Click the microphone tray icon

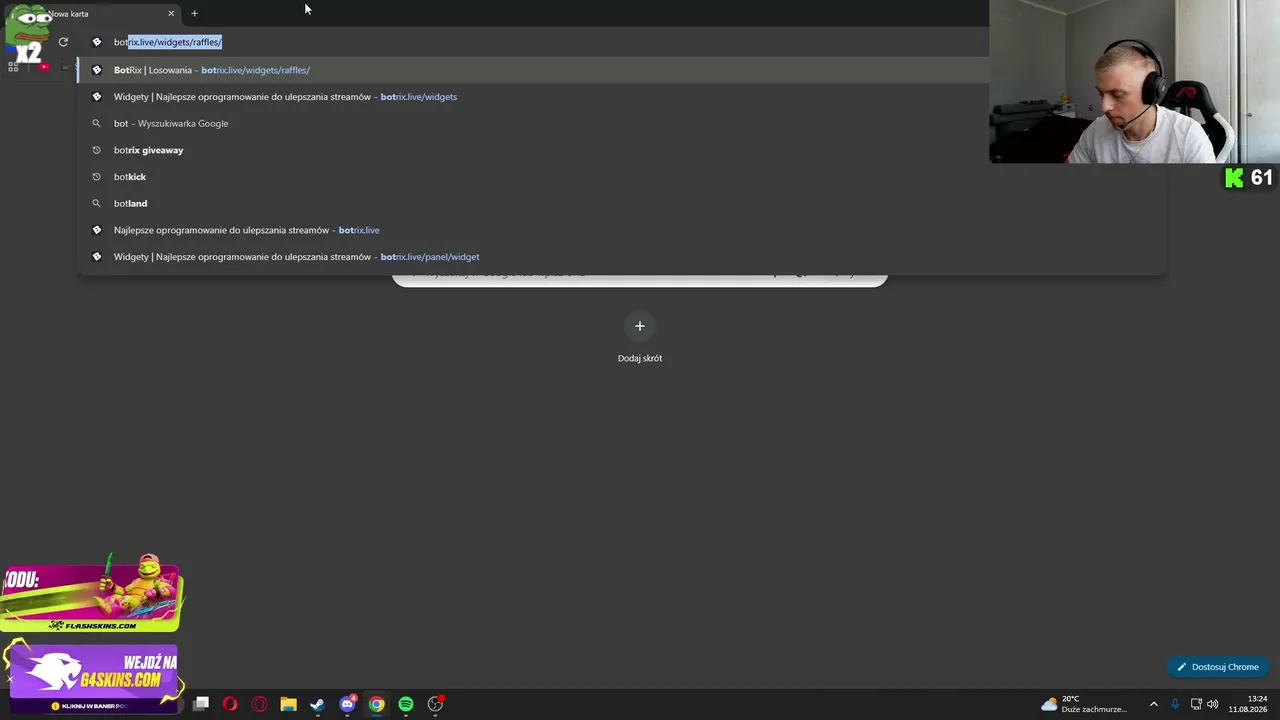tap(1175, 704)
